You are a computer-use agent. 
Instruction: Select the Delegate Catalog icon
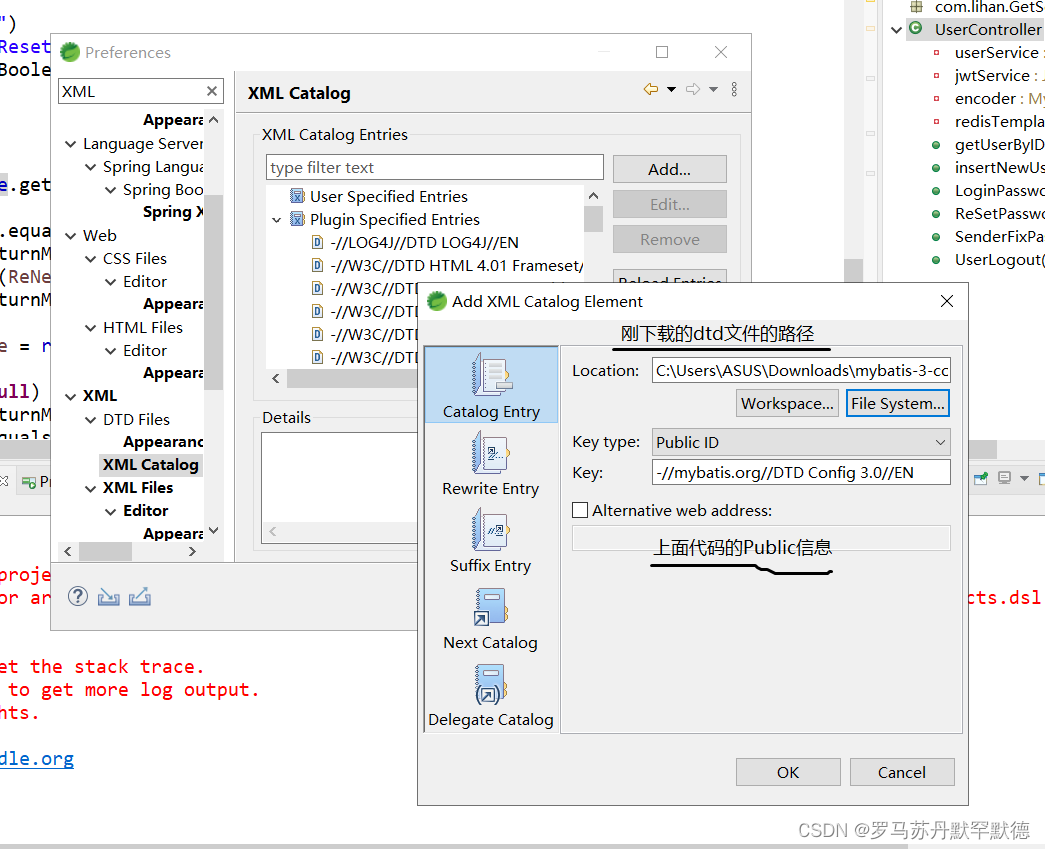point(491,684)
